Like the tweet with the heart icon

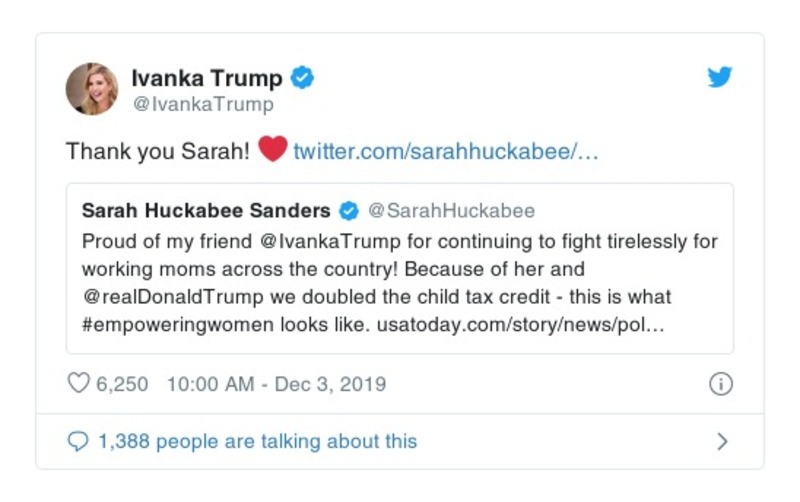[78, 384]
